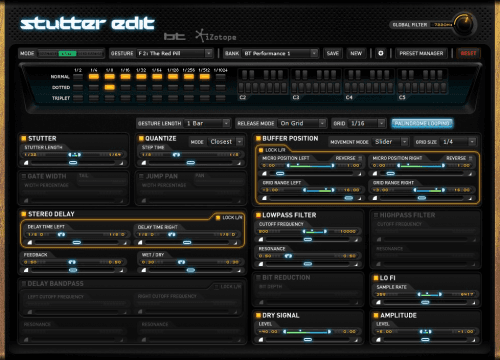Toggle Stereo Delay Lock L/R
This screenshot has width=500, height=360.
tap(218, 218)
